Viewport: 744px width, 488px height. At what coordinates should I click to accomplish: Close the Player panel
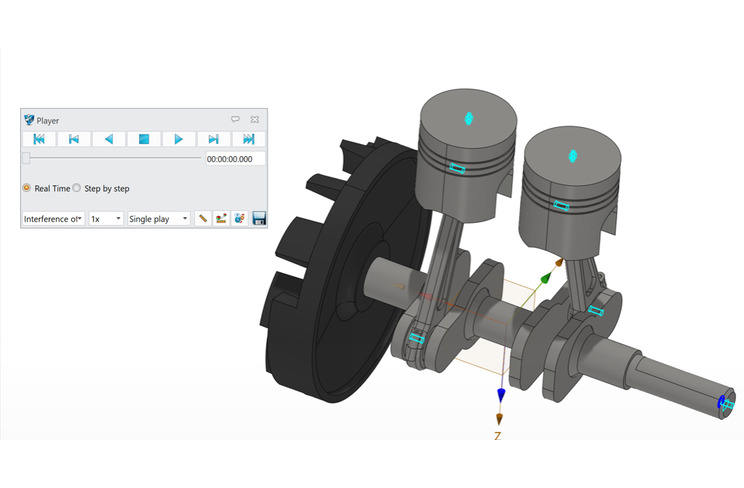[254, 119]
